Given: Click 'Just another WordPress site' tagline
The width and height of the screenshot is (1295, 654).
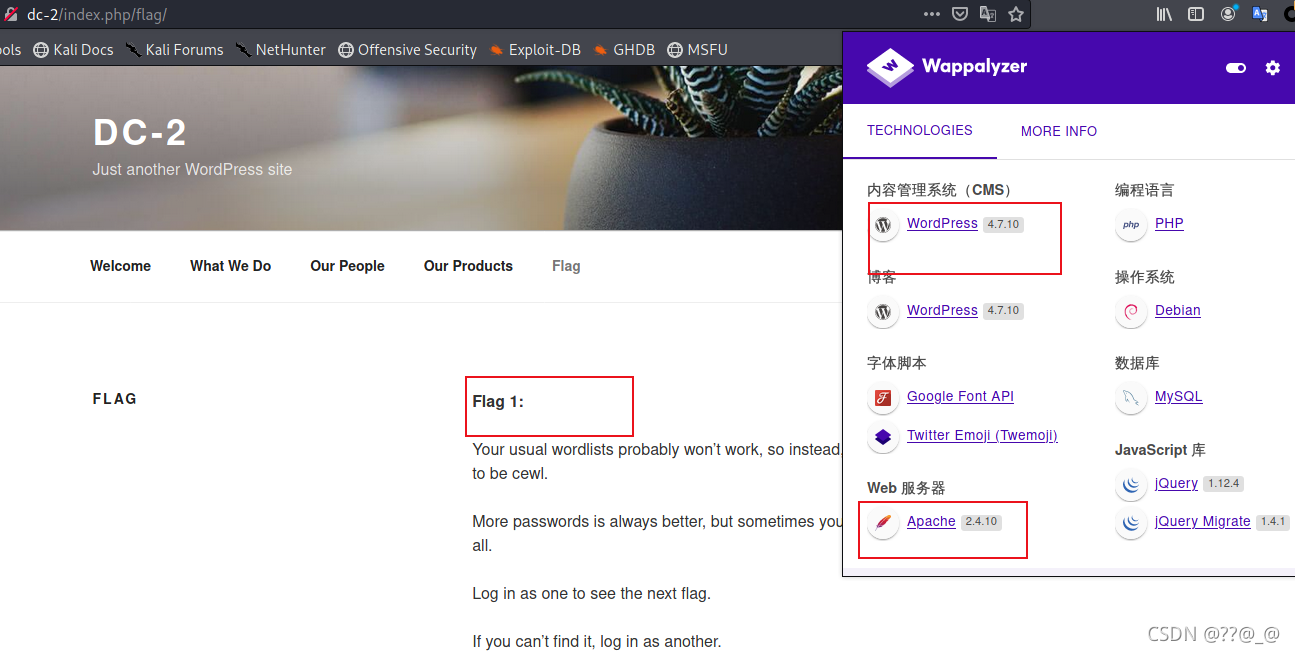Looking at the screenshot, I should pyautogui.click(x=192, y=169).
